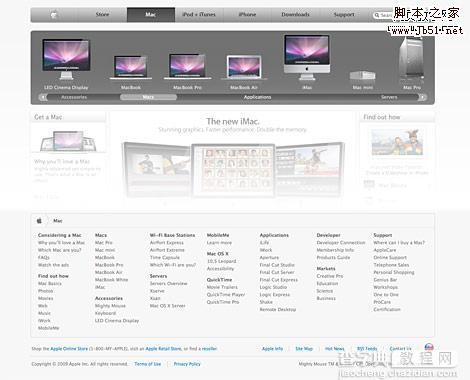Open the RSS Feeds link
The height and width of the screenshot is (380, 470).
click(x=367, y=349)
